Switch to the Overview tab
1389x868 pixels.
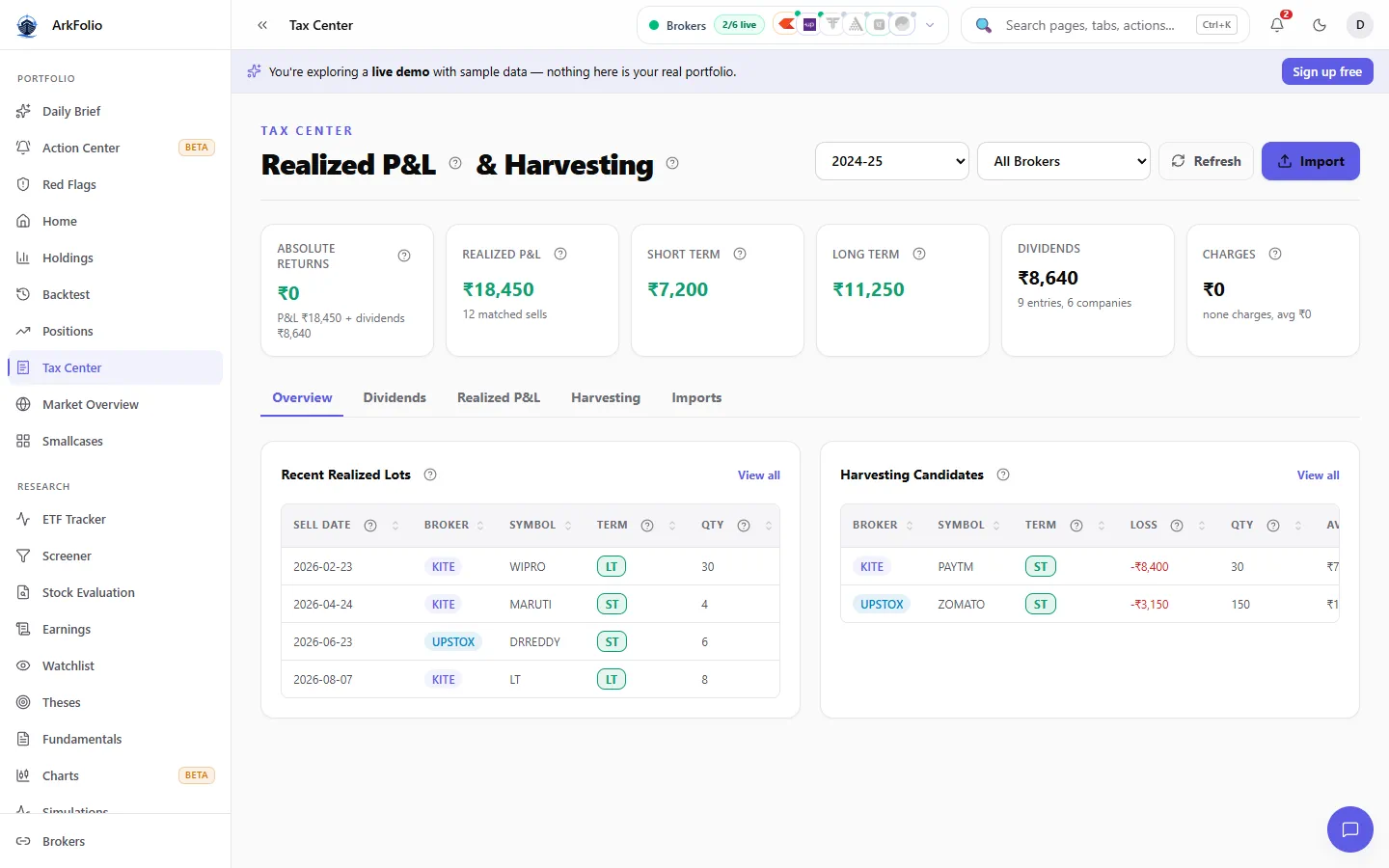pyautogui.click(x=302, y=397)
